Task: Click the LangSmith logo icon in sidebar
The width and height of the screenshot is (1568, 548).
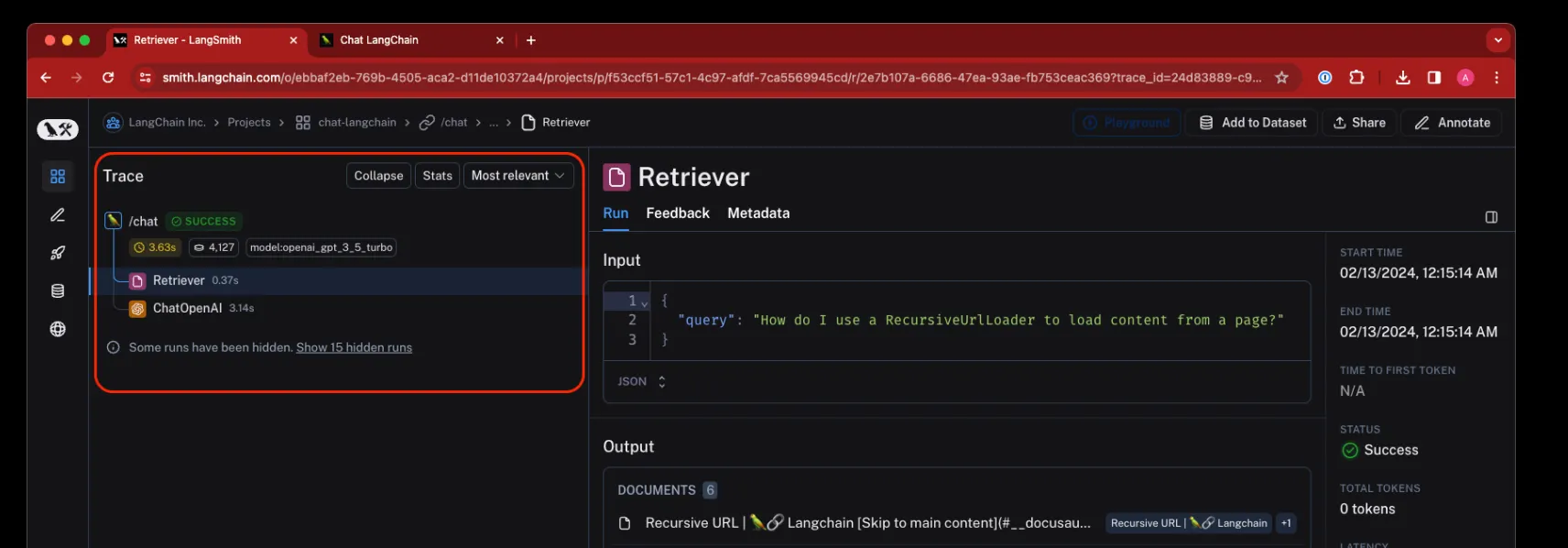Action: [57, 129]
